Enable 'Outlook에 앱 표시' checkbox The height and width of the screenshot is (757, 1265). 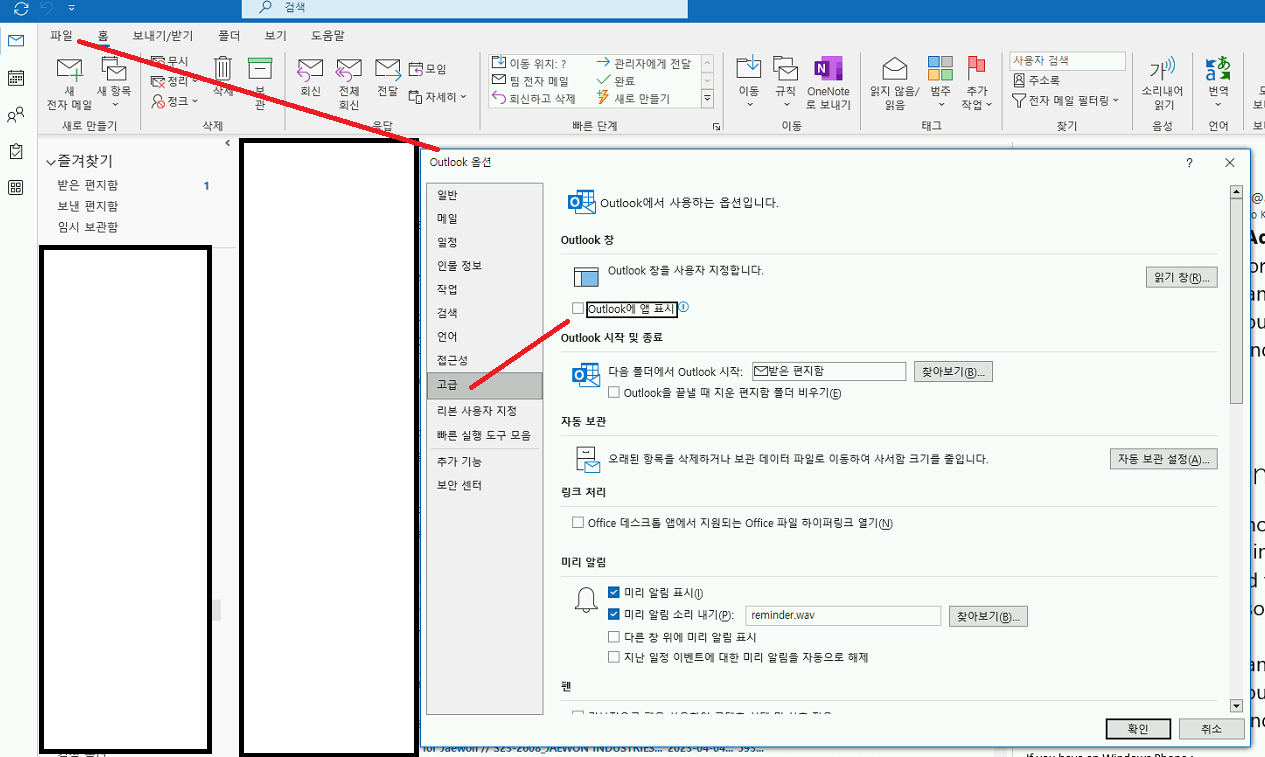pyautogui.click(x=578, y=309)
